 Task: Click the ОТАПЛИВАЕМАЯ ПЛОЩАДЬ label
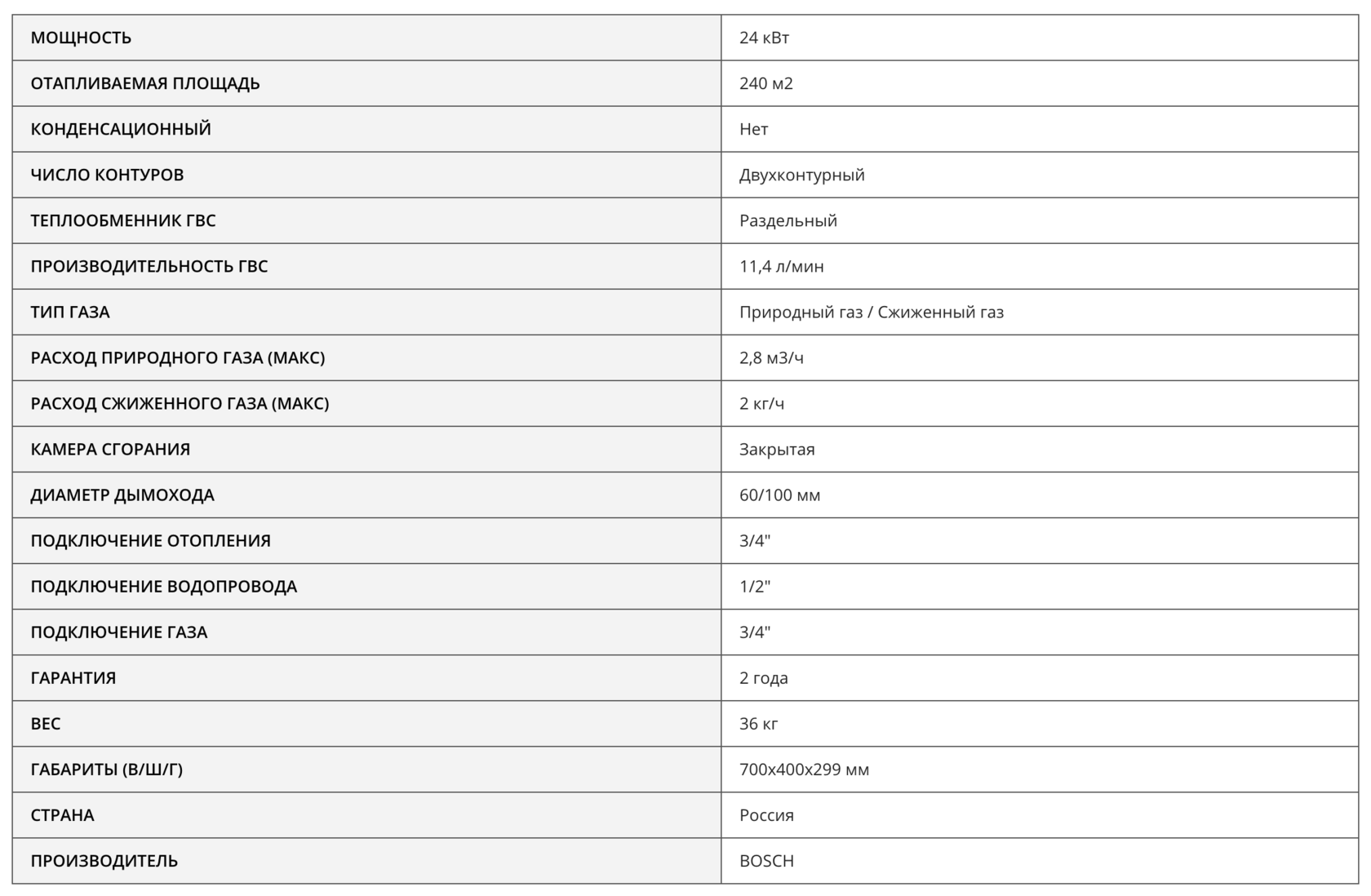coord(145,83)
